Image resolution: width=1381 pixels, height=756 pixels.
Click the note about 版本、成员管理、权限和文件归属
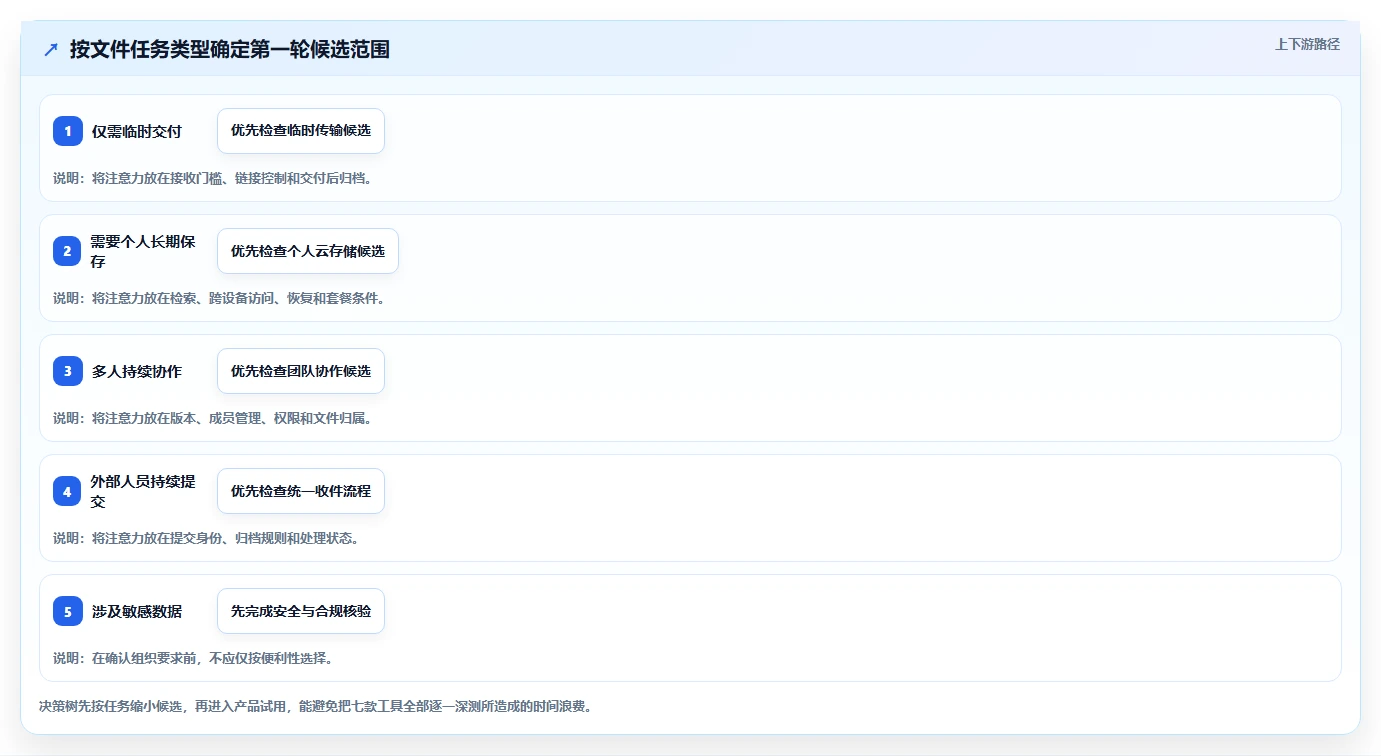coord(212,418)
